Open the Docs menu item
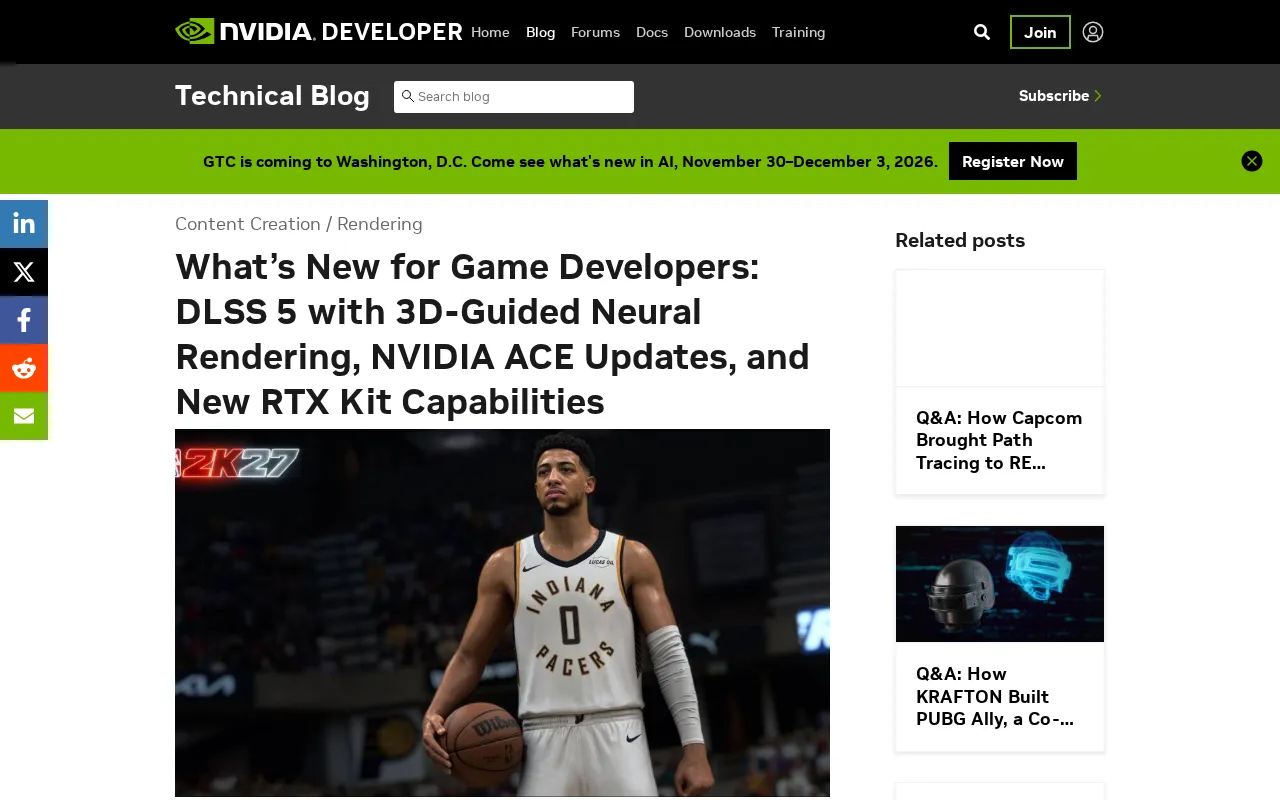The width and height of the screenshot is (1280, 800). (x=652, y=32)
